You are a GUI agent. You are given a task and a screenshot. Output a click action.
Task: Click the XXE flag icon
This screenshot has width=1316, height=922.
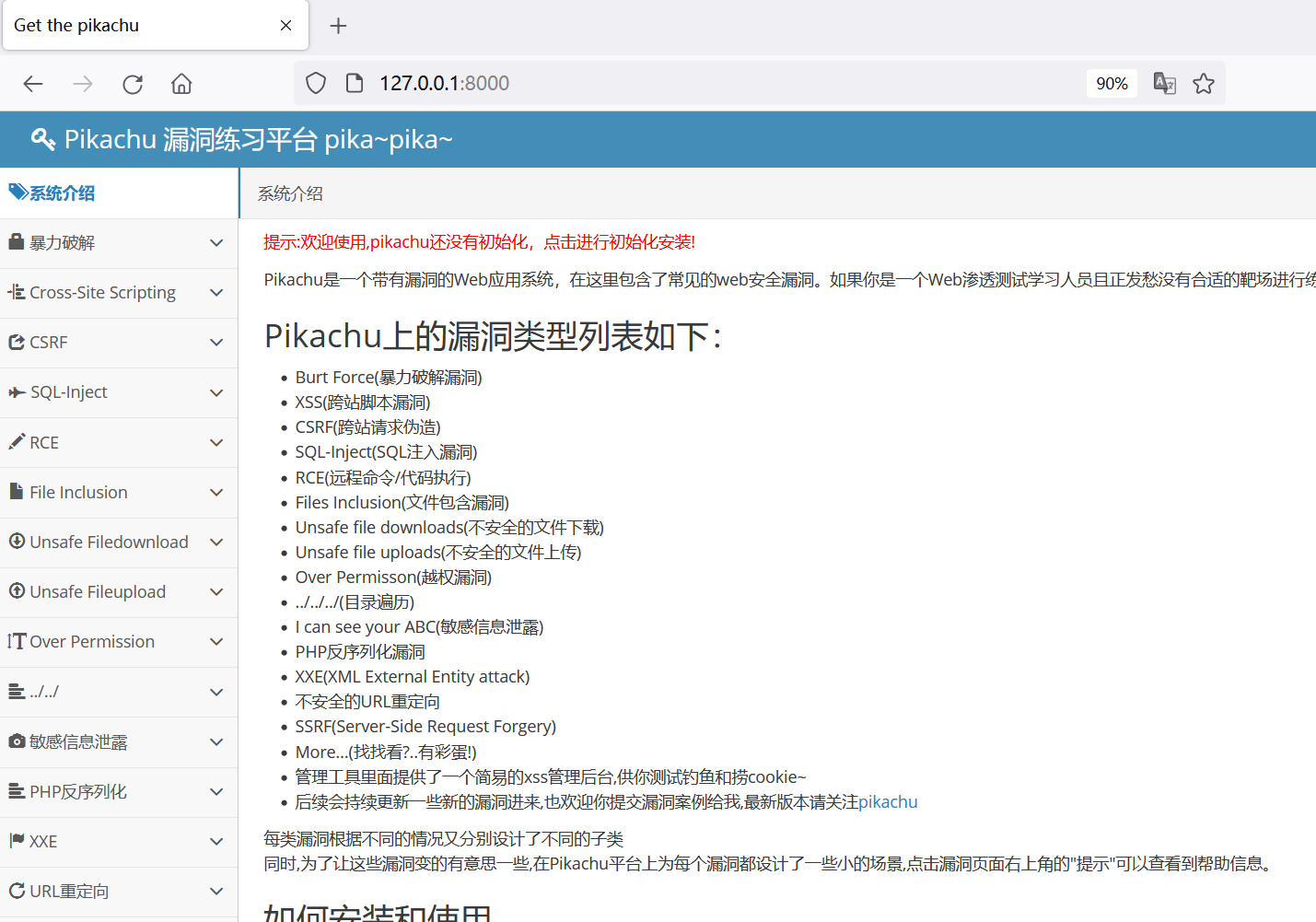click(x=17, y=840)
